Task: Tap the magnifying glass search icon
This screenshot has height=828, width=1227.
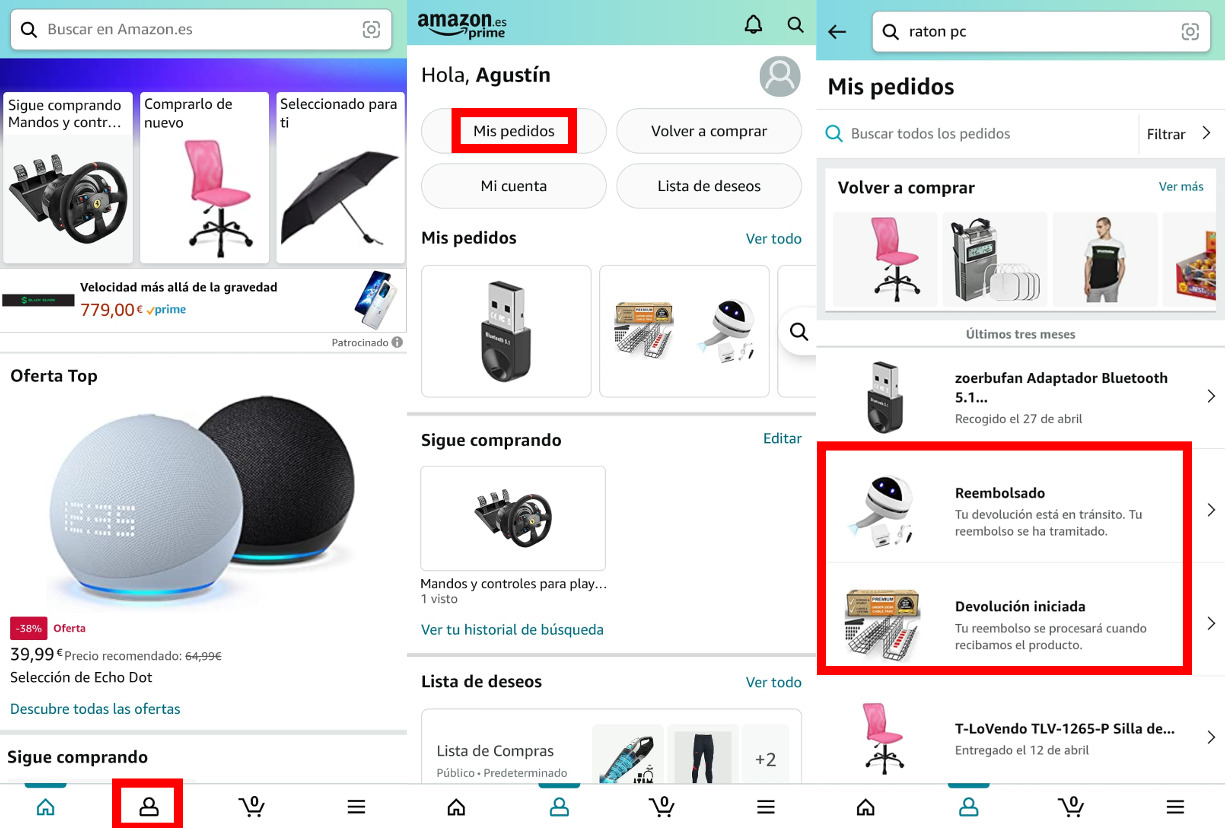Action: (795, 24)
